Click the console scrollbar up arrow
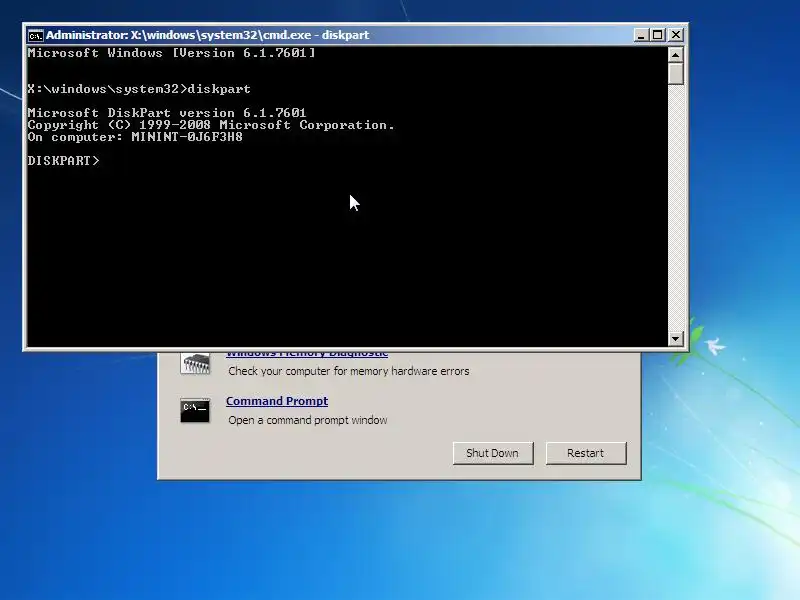The image size is (800, 600). point(675,55)
